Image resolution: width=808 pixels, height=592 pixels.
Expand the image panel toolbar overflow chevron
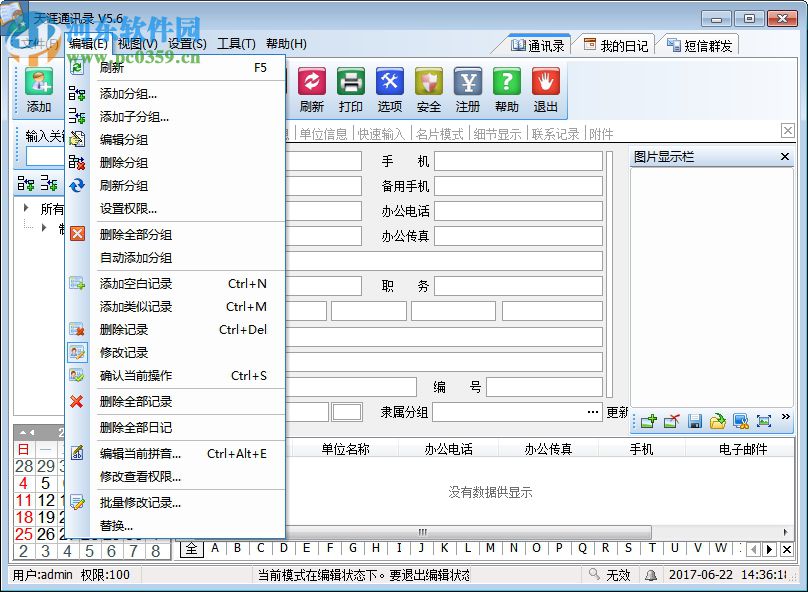pos(785,416)
